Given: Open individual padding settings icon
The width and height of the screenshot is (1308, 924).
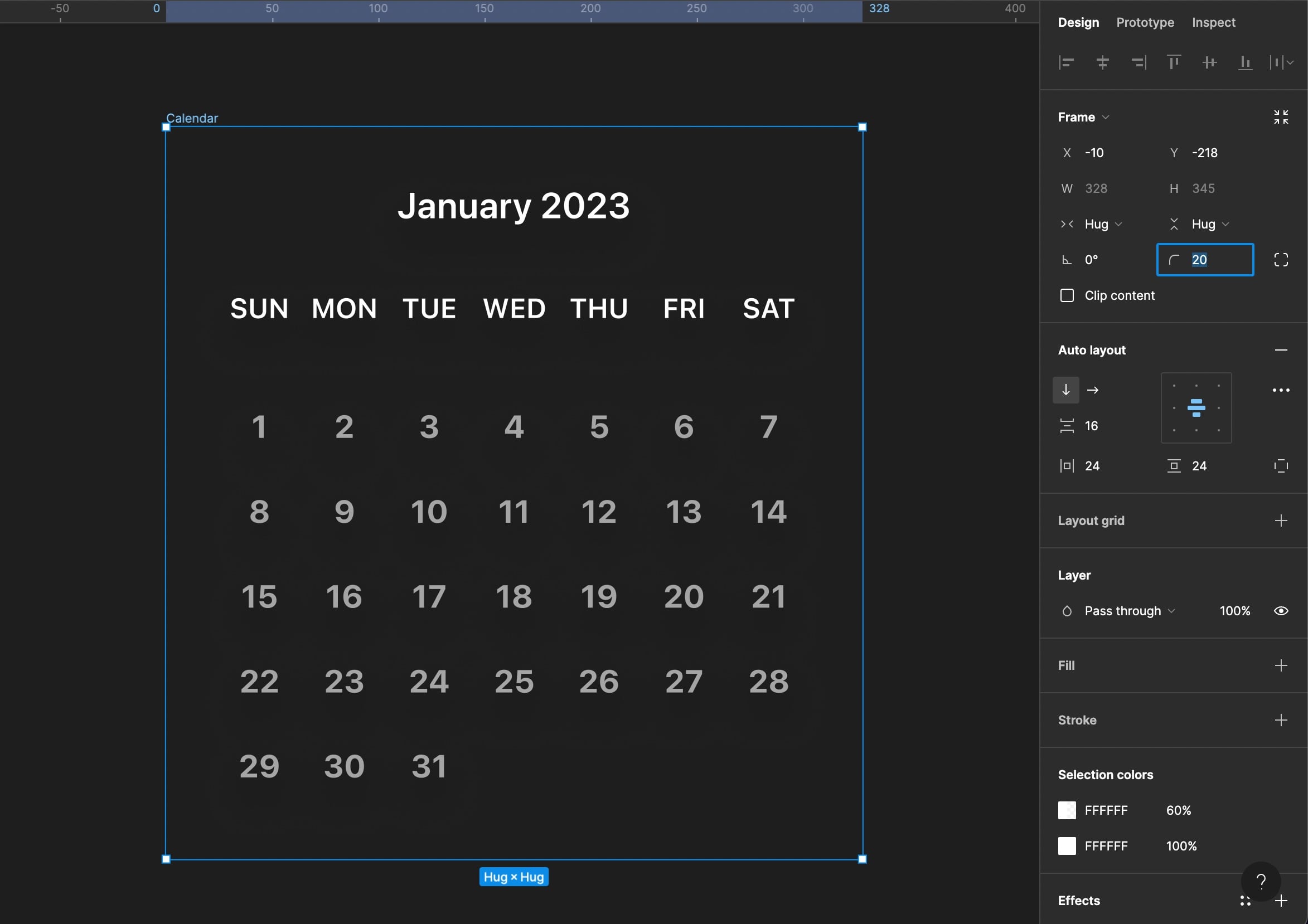Looking at the screenshot, I should (1281, 466).
